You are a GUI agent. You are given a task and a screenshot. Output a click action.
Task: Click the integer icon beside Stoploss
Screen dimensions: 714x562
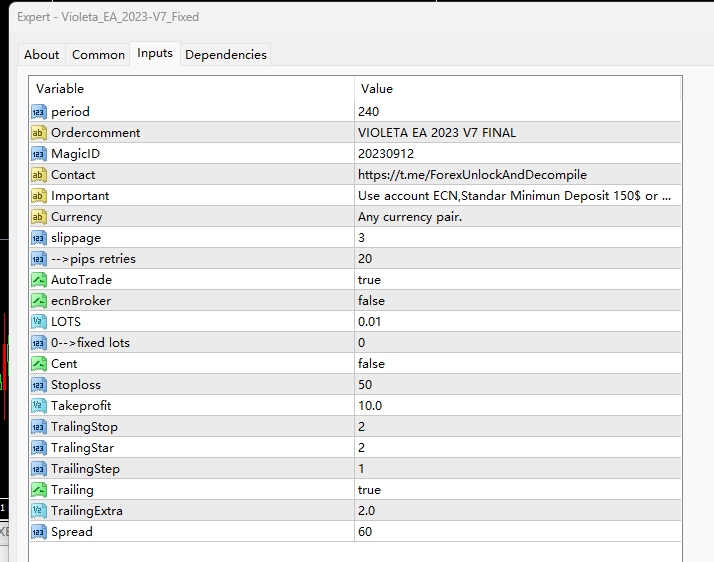coord(39,385)
